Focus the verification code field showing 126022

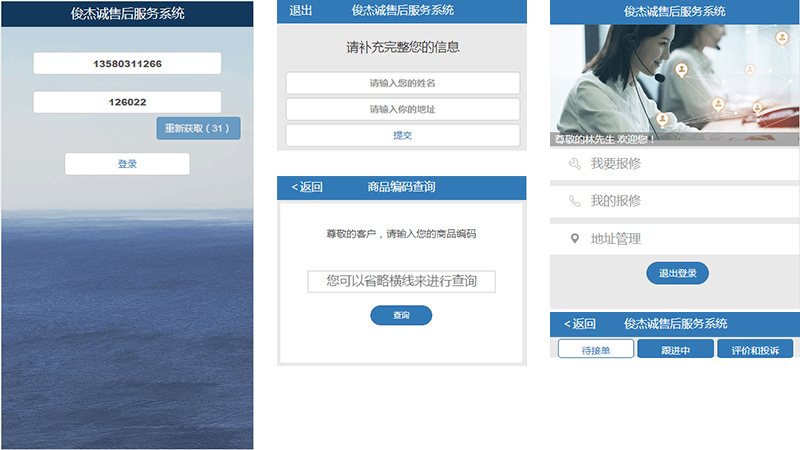(x=127, y=102)
